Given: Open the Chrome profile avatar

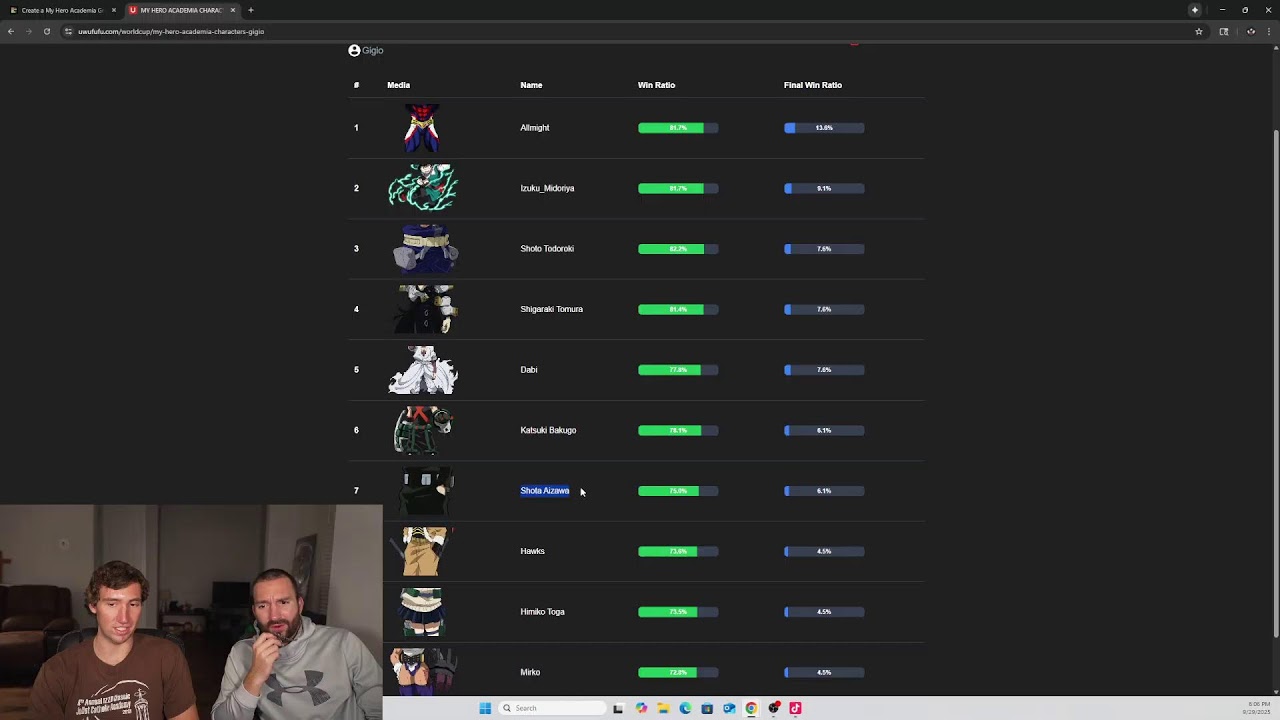Looking at the screenshot, I should (x=1250, y=31).
